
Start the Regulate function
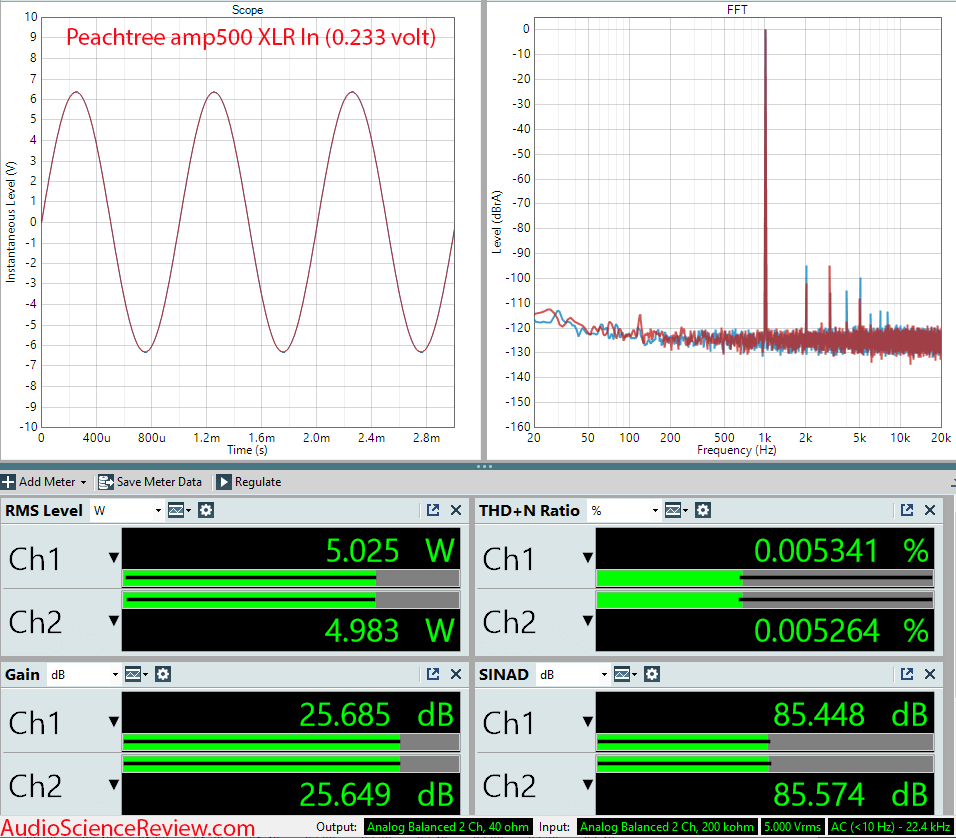coord(249,482)
